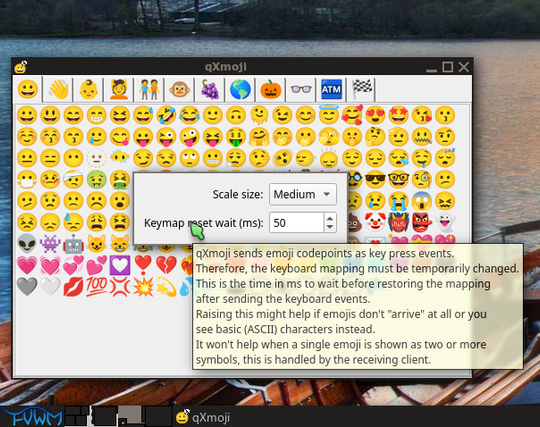Open the jack-o-lantern activities tab
Screen dimensions: 540x427
coord(270,90)
